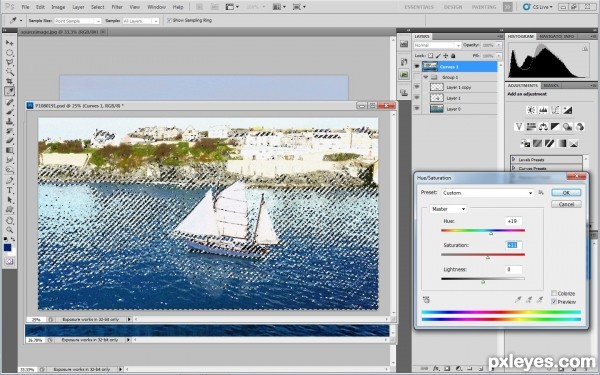Select the Gradient tool
The image size is (600, 375).
click(10, 150)
